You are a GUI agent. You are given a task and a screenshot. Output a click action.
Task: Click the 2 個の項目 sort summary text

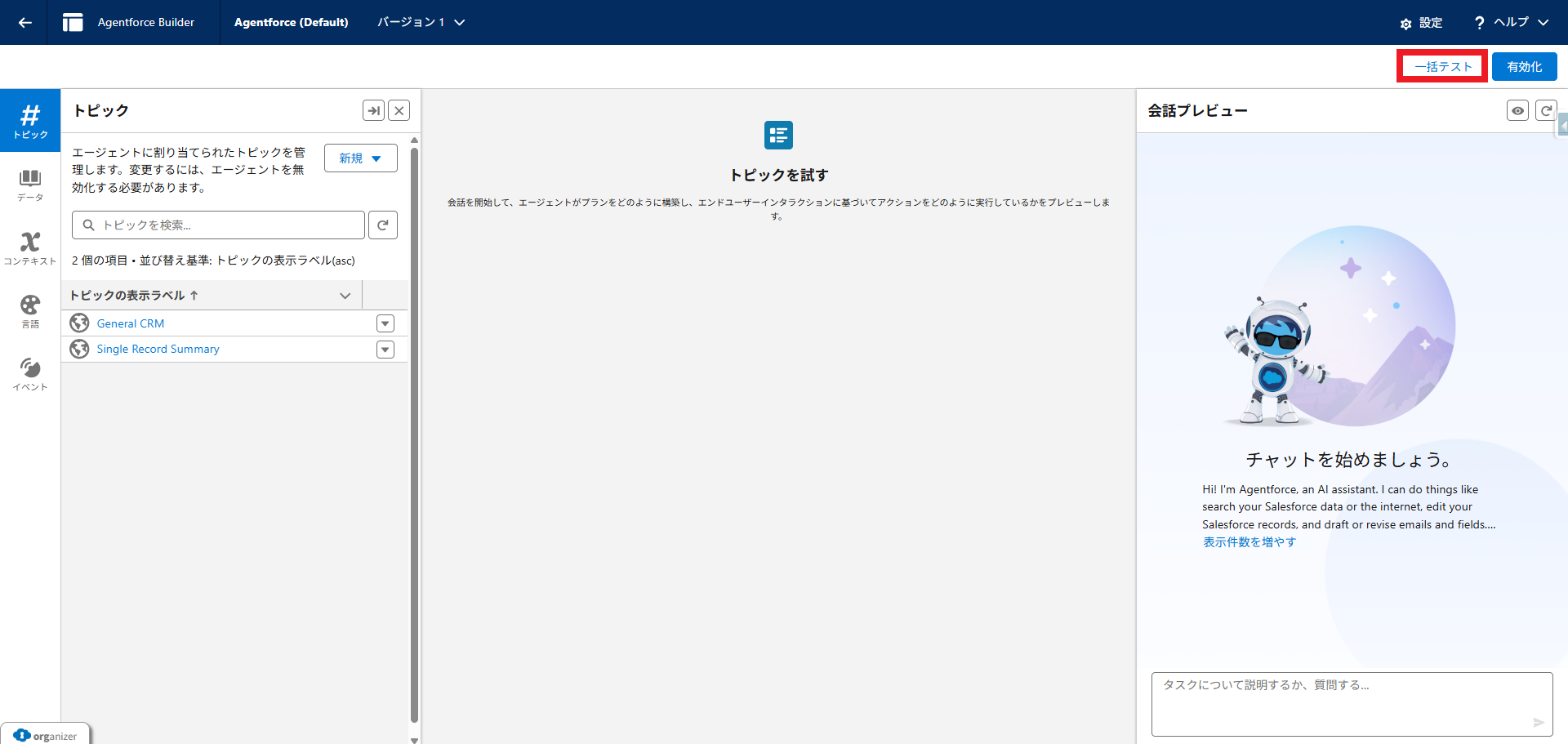click(x=213, y=261)
